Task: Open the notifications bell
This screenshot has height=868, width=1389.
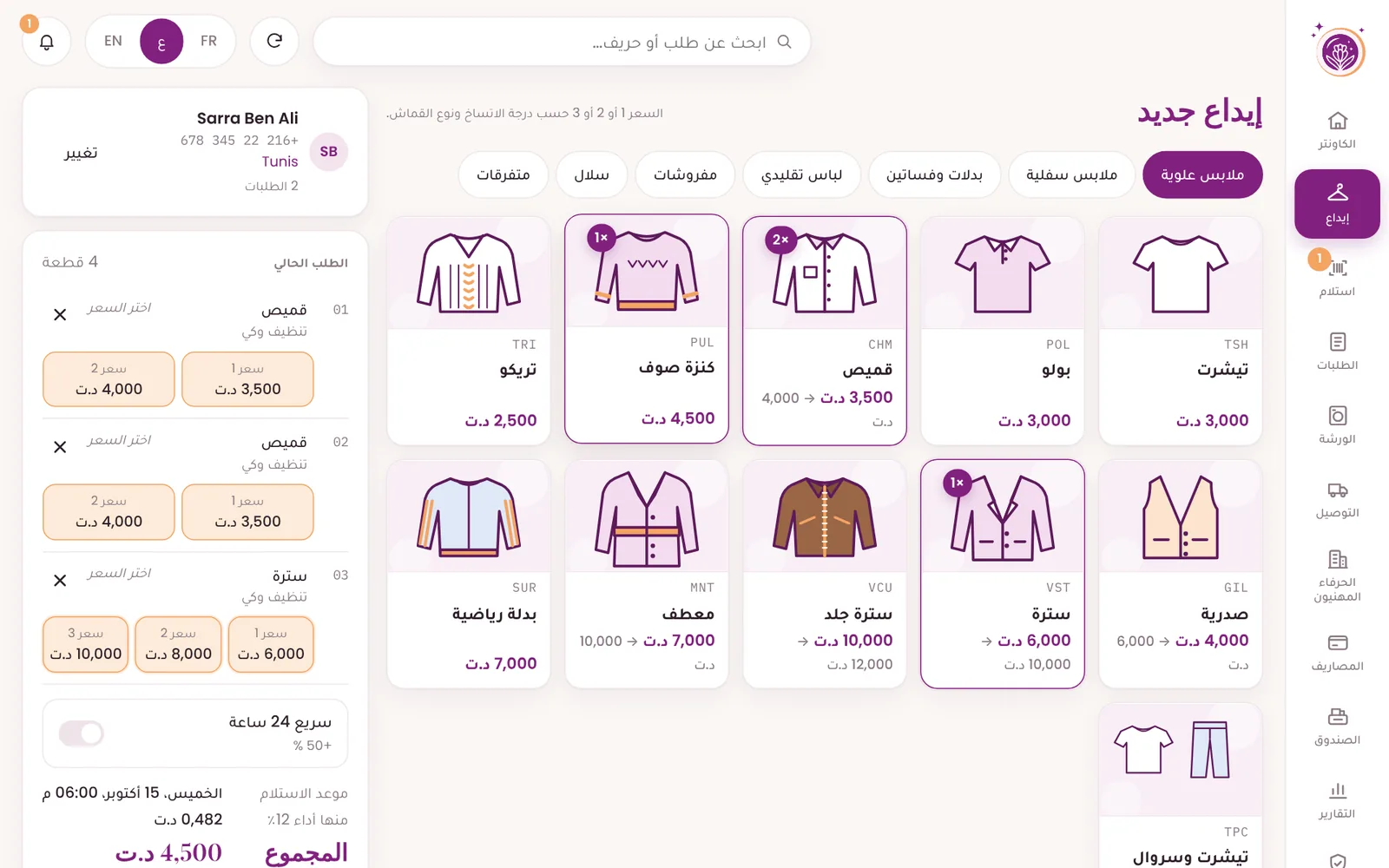Action: click(47, 41)
